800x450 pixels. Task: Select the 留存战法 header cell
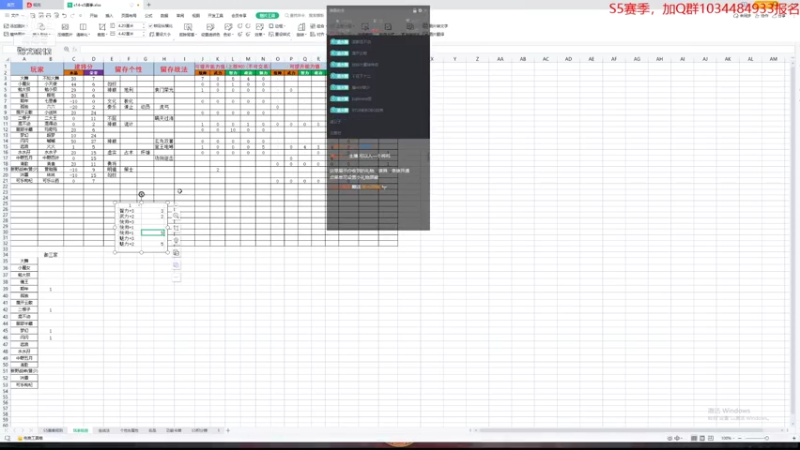click(173, 69)
